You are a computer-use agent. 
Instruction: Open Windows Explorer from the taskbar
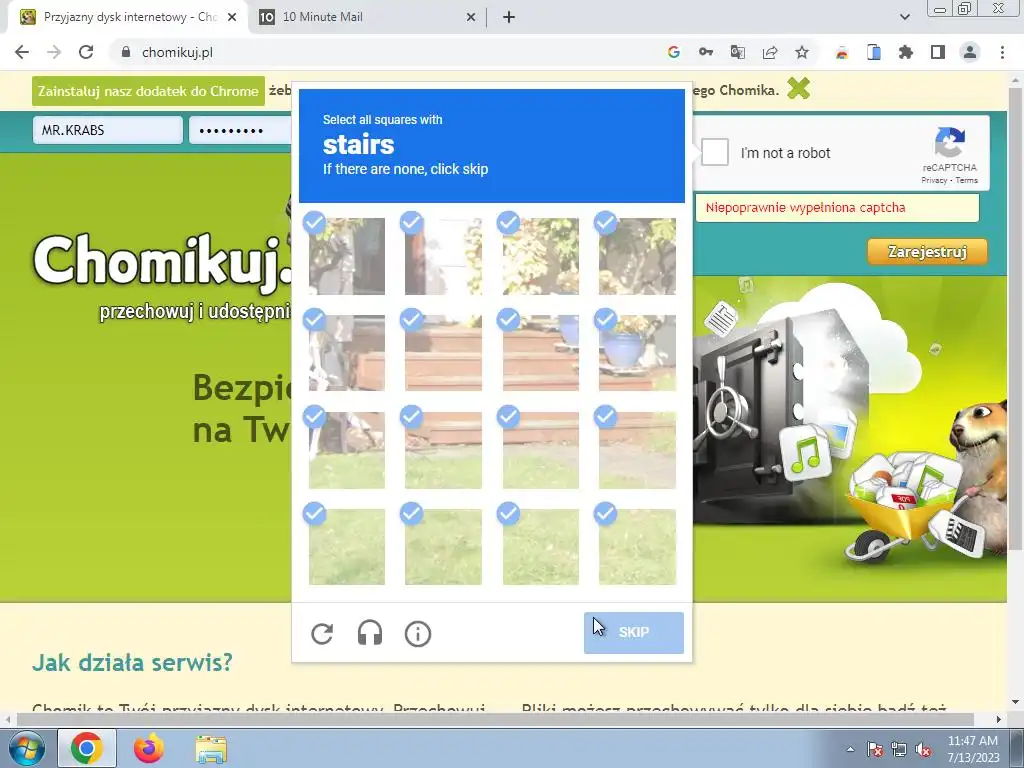click(211, 748)
